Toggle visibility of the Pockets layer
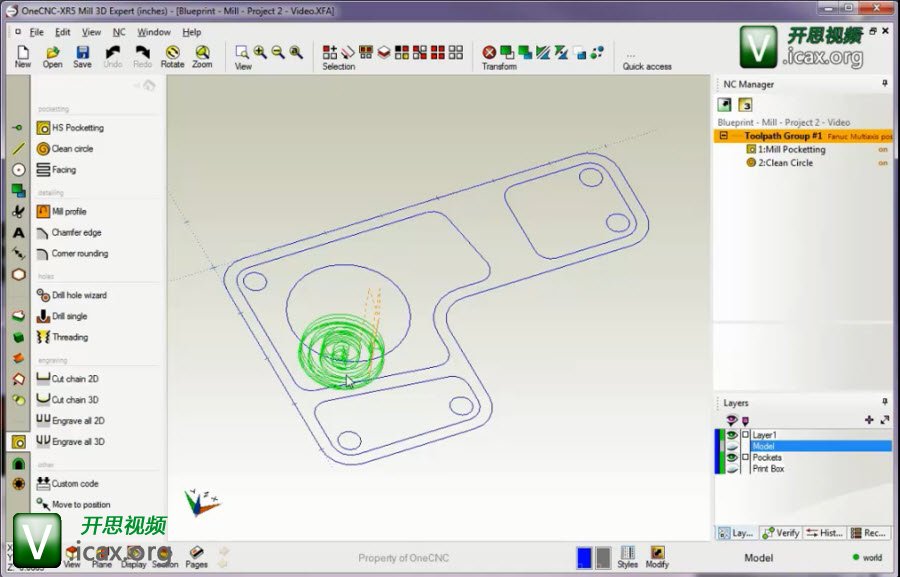The height and width of the screenshot is (577, 900). [732, 458]
